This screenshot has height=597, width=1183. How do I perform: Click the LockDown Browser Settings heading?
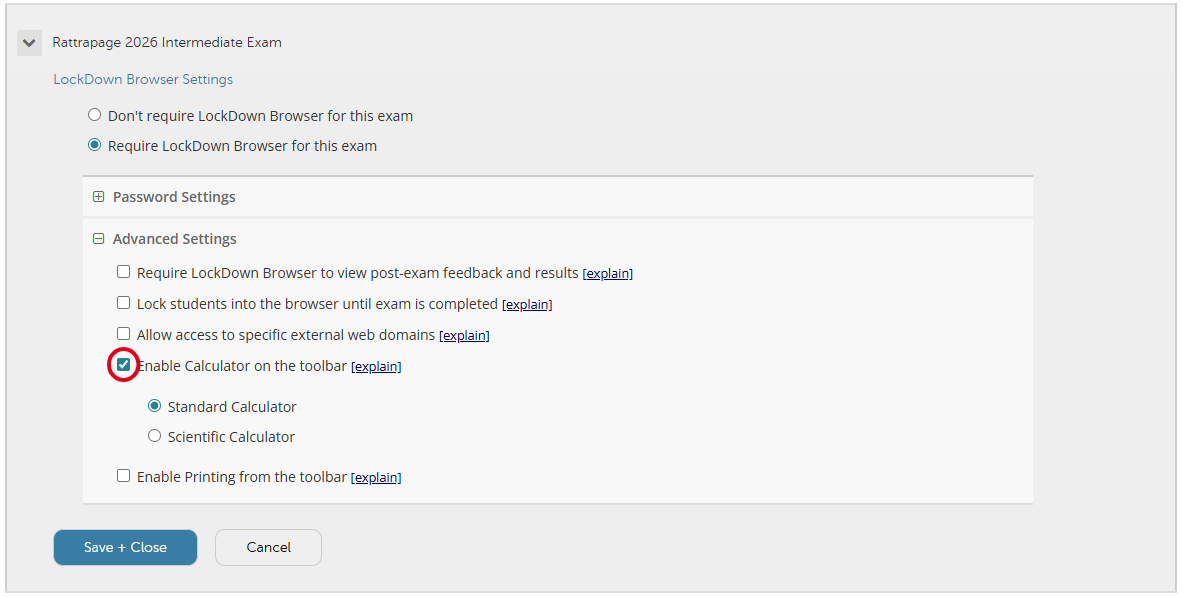click(143, 79)
